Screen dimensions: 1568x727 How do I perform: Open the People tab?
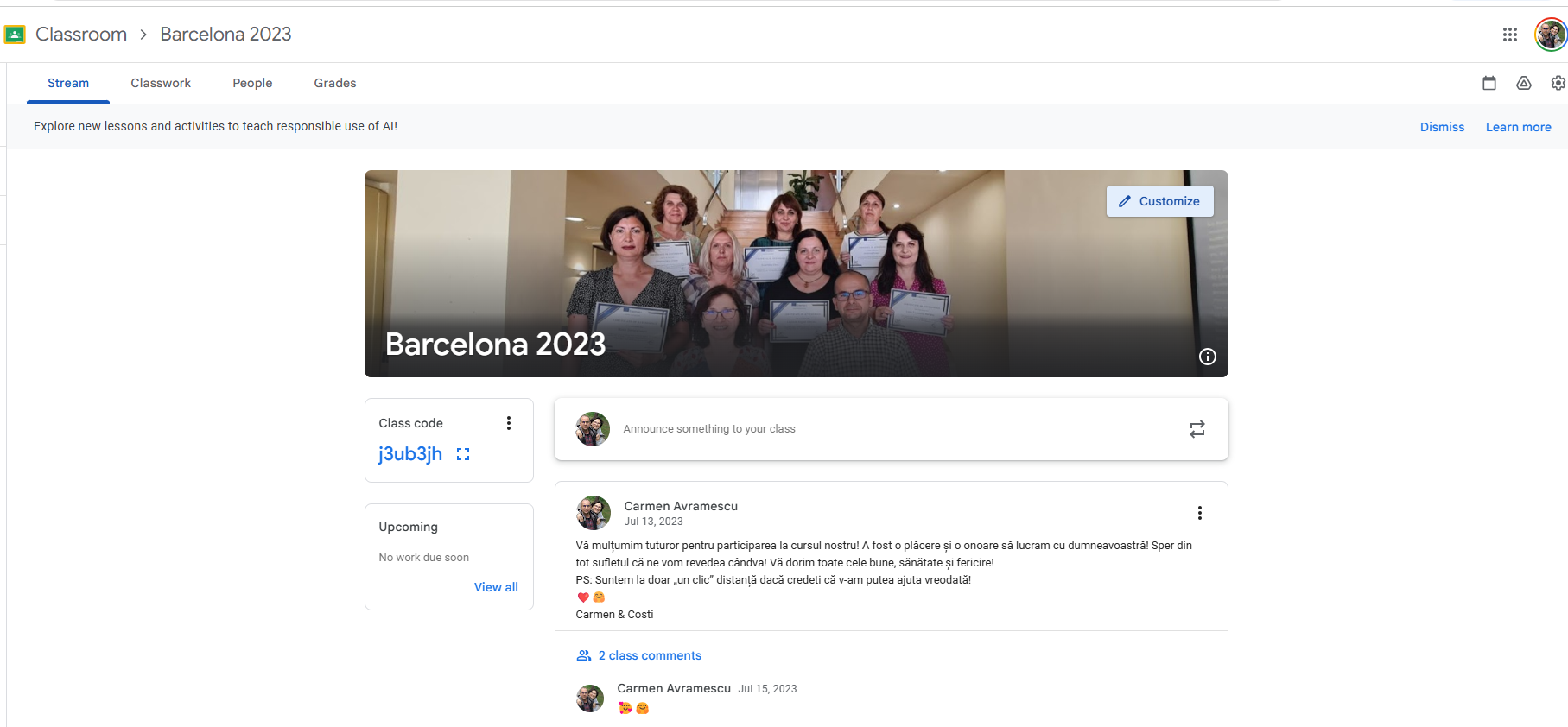coord(252,83)
